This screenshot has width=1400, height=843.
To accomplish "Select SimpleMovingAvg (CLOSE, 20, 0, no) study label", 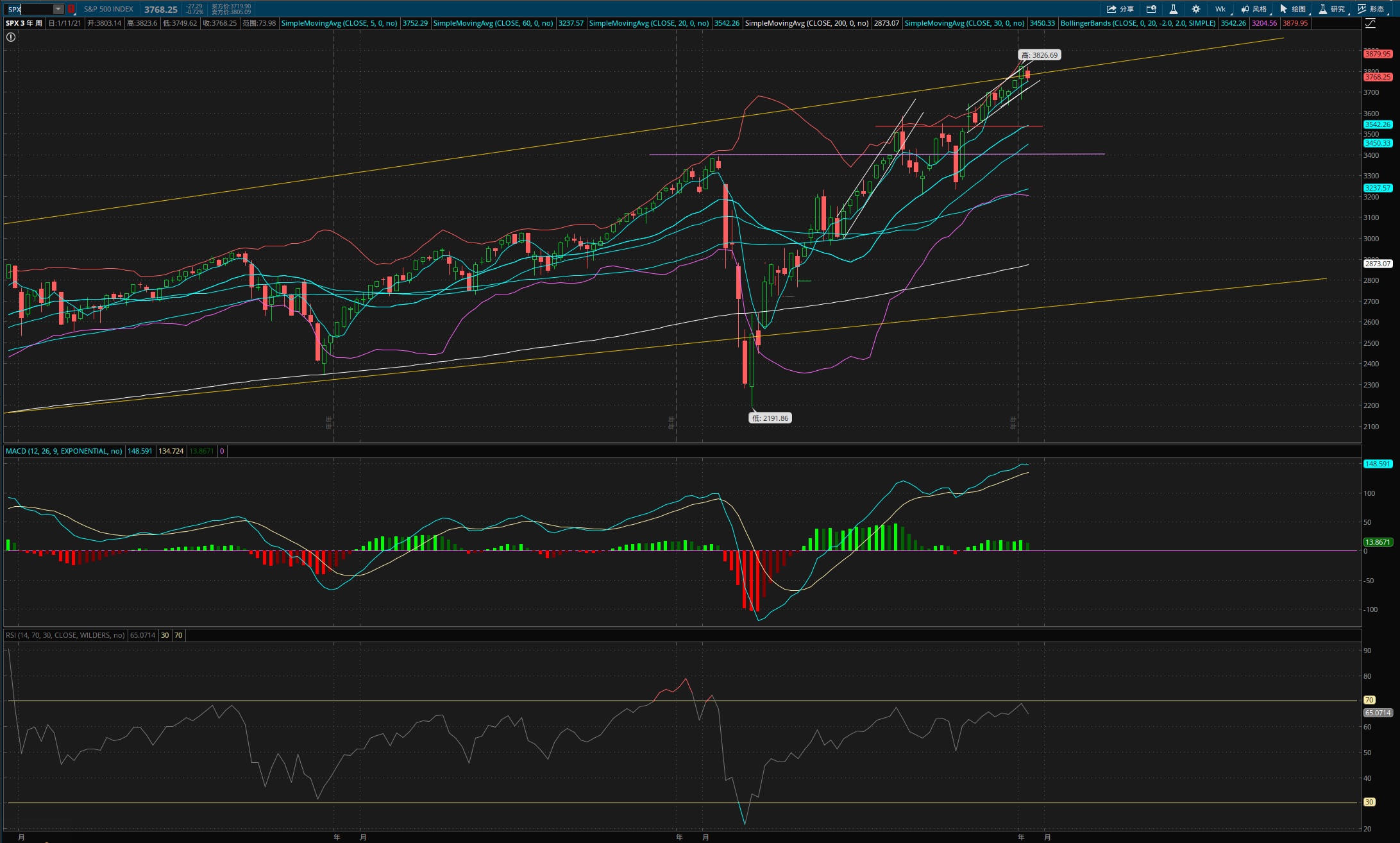I will coord(649,23).
